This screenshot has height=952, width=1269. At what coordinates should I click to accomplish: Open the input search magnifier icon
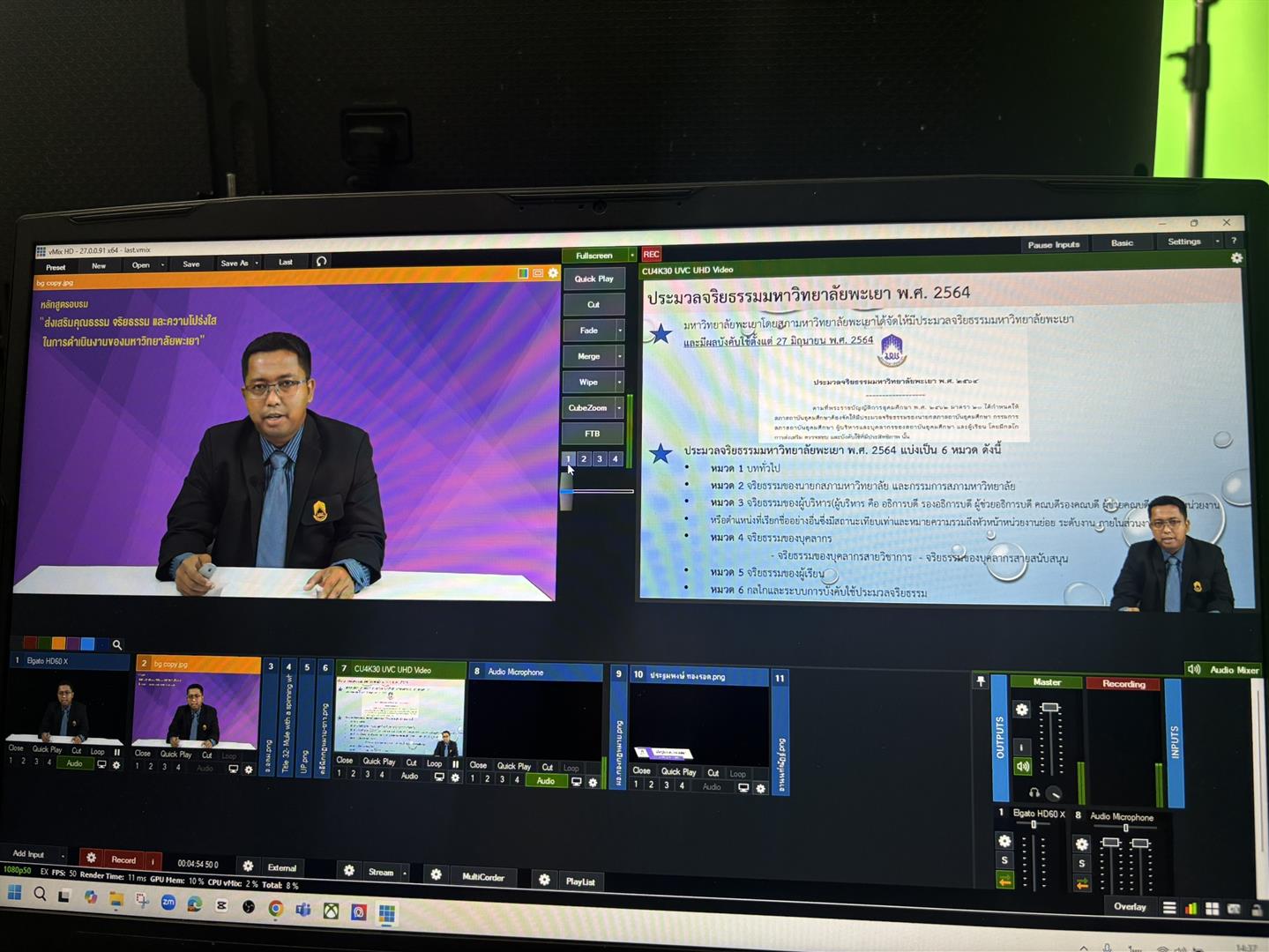point(117,644)
